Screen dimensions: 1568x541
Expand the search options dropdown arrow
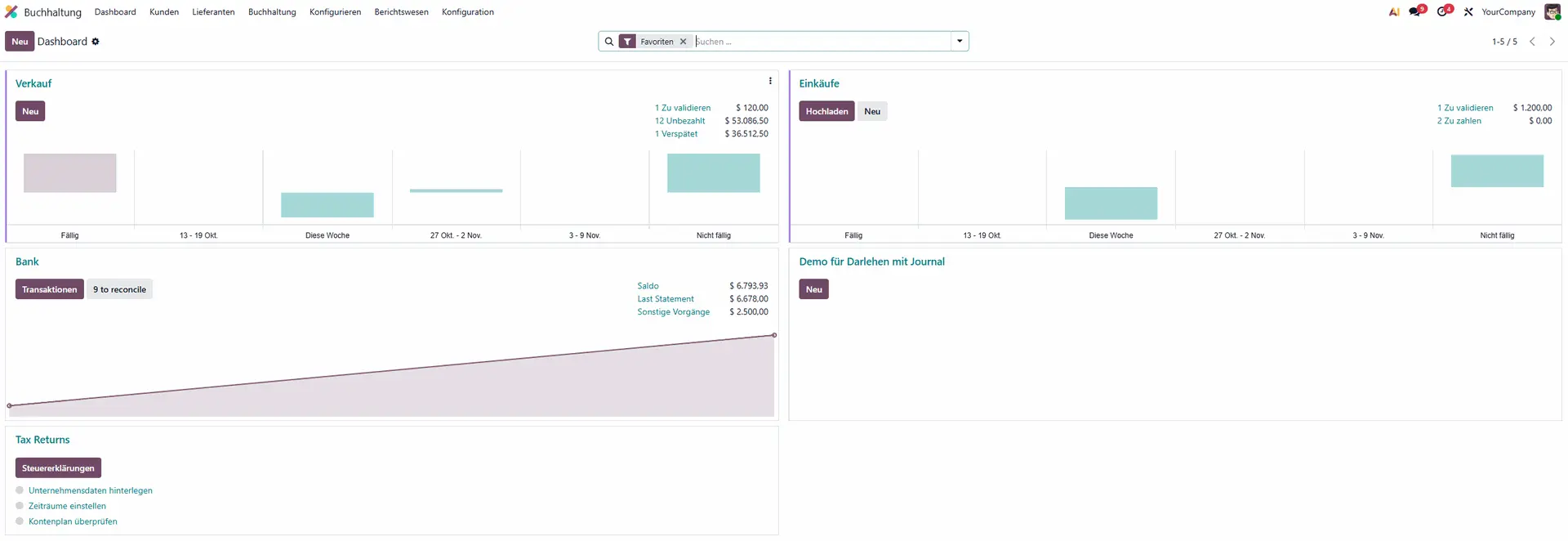tap(960, 42)
